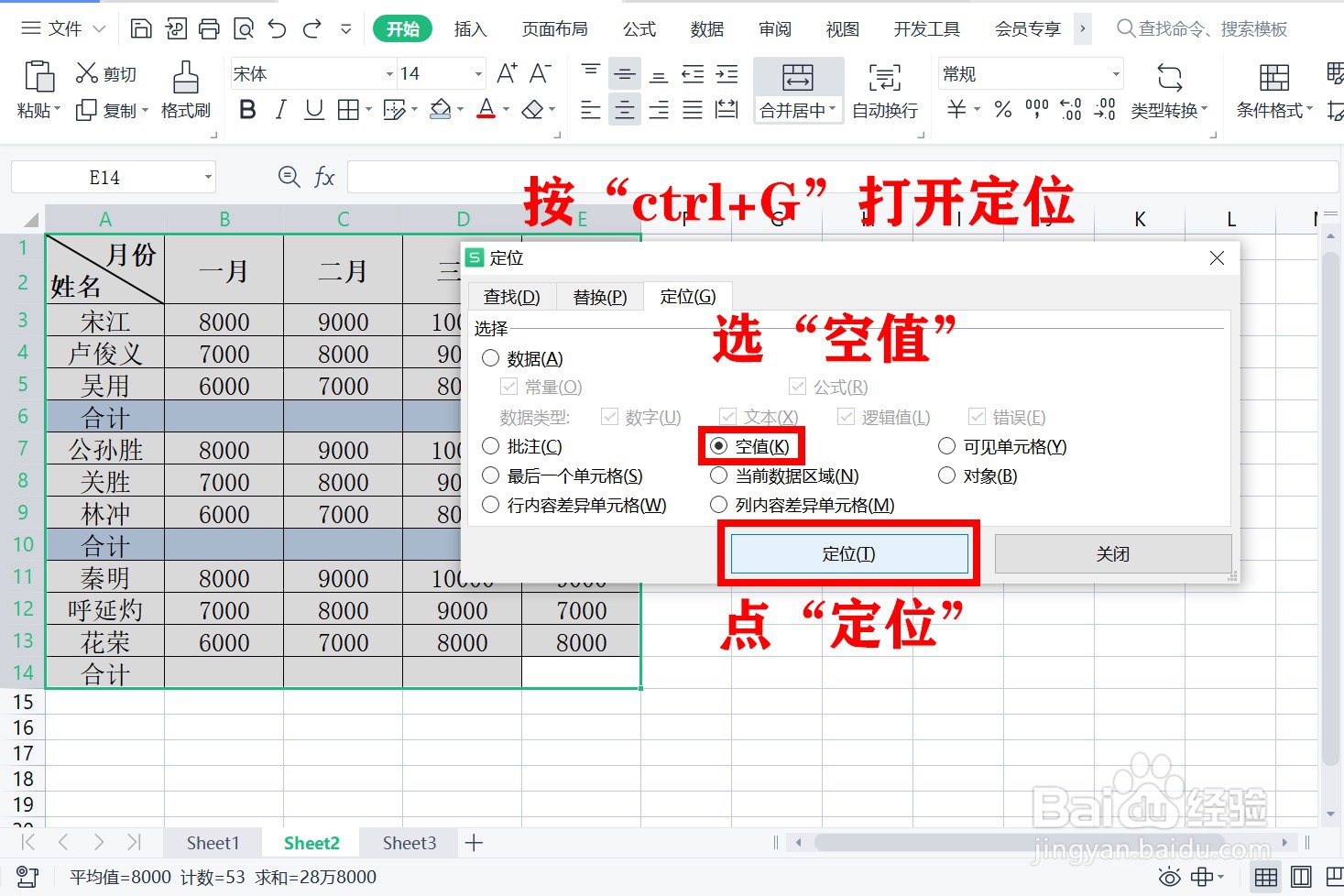
Task: Expand the font color dropdown arrow
Action: 506,110
